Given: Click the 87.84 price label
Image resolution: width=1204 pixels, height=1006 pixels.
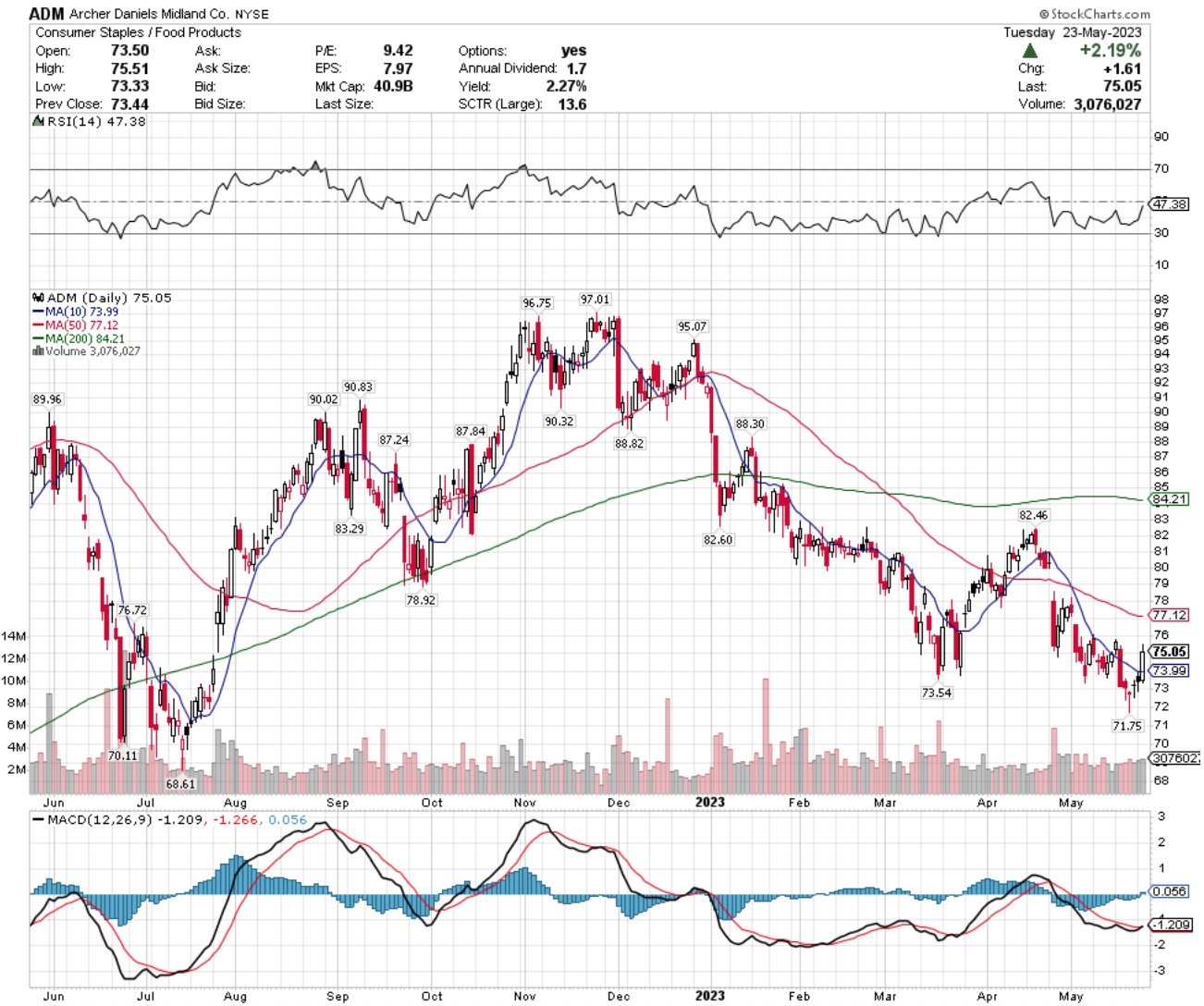Looking at the screenshot, I should tap(471, 432).
